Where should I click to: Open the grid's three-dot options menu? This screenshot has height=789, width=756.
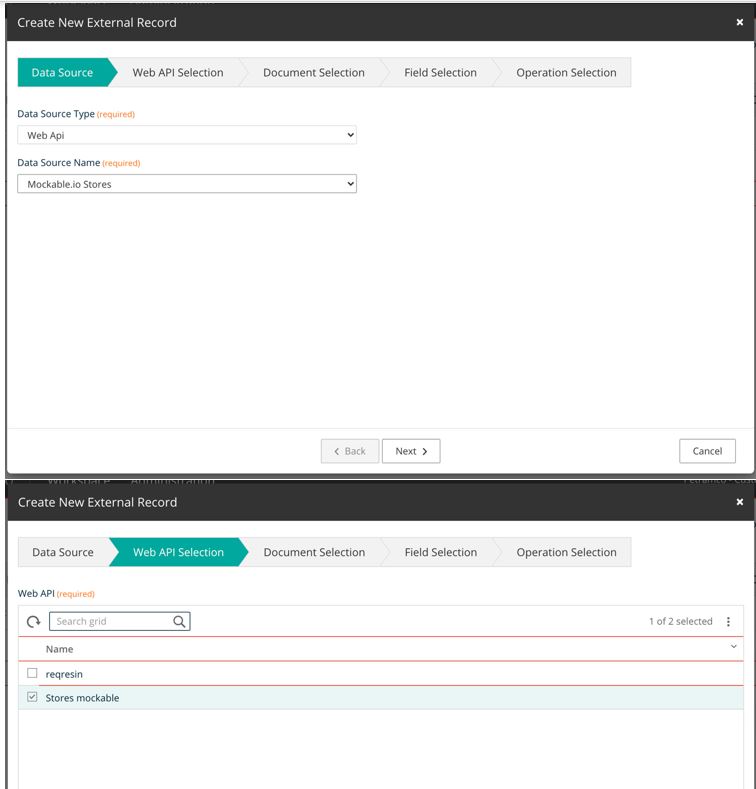(728, 622)
